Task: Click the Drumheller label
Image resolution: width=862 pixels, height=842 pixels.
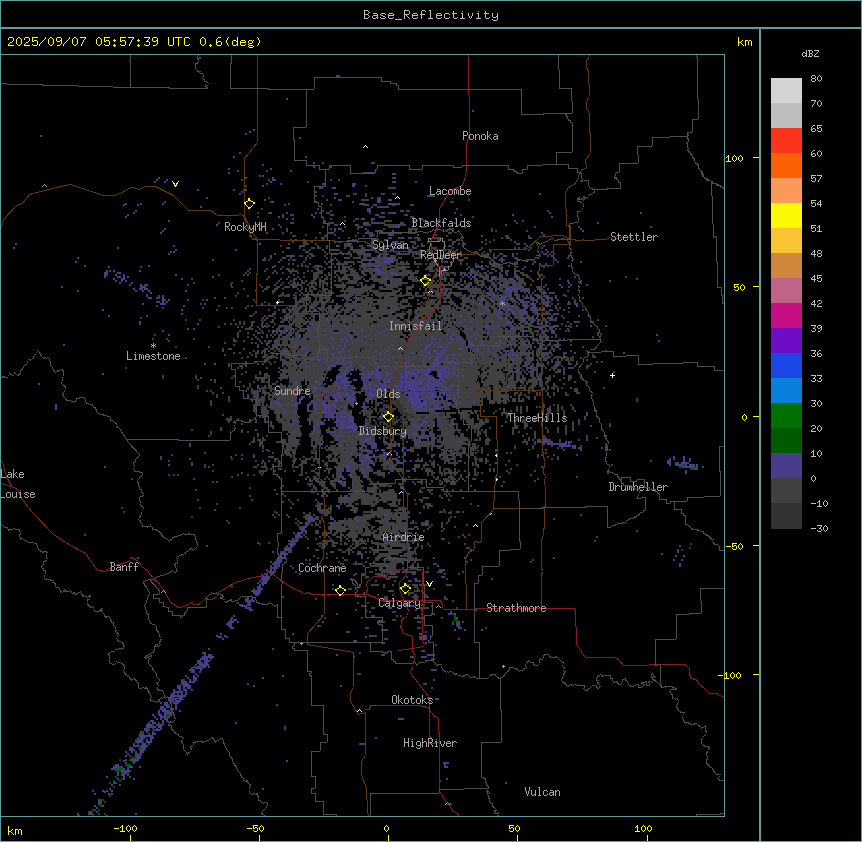Action: point(638,487)
